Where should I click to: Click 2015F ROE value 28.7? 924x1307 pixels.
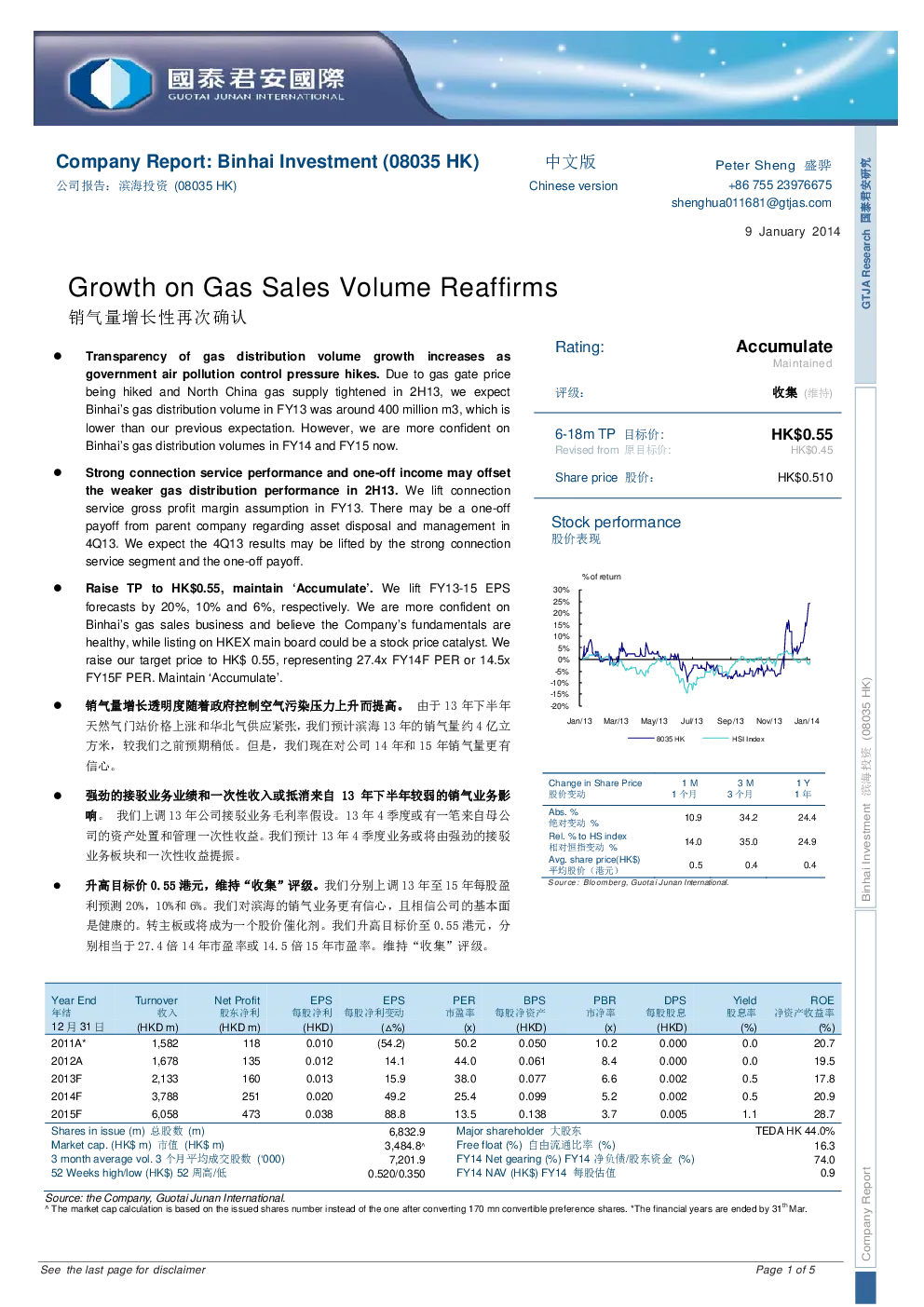[x=824, y=1115]
